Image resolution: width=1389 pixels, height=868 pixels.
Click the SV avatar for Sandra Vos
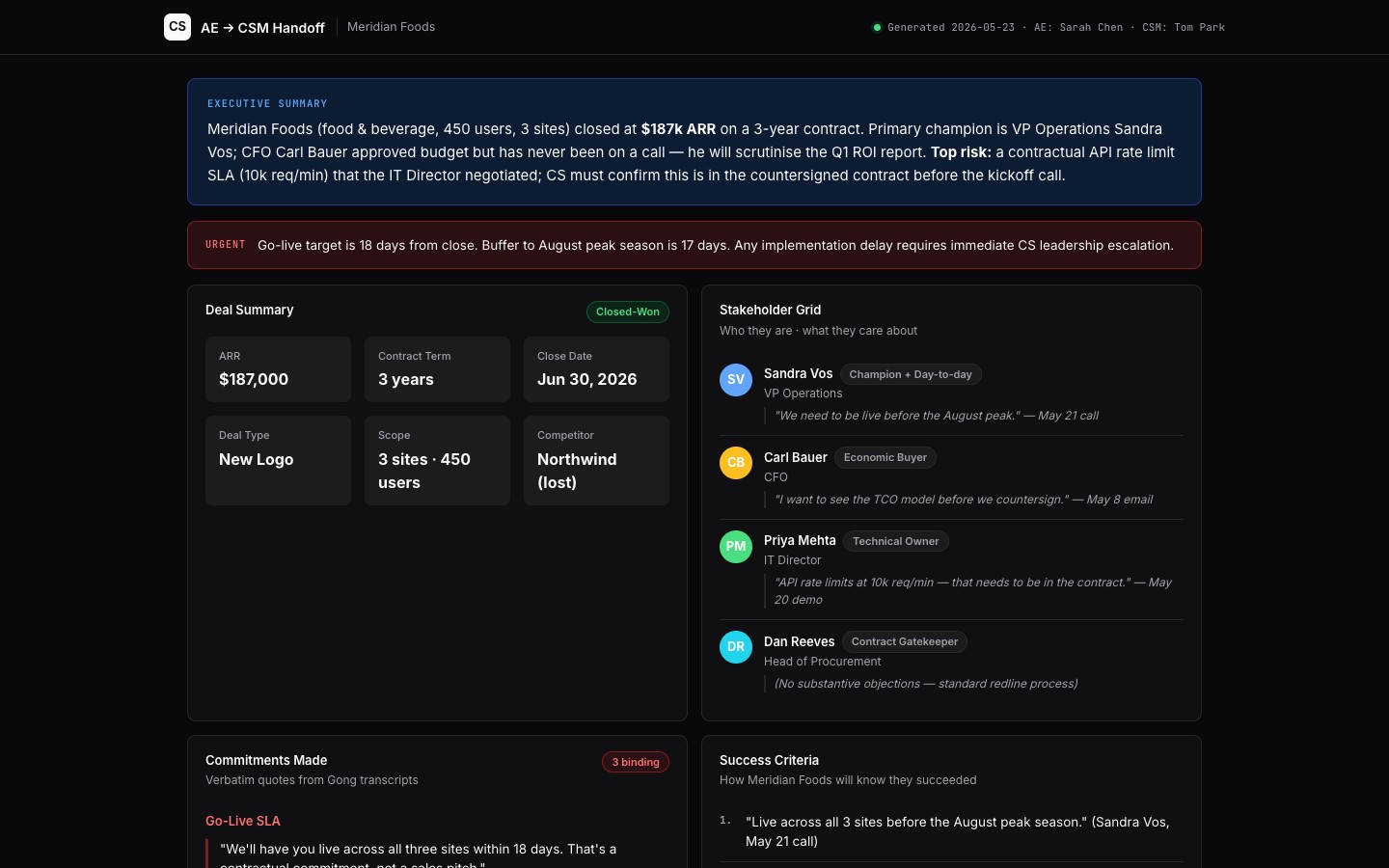(x=736, y=379)
